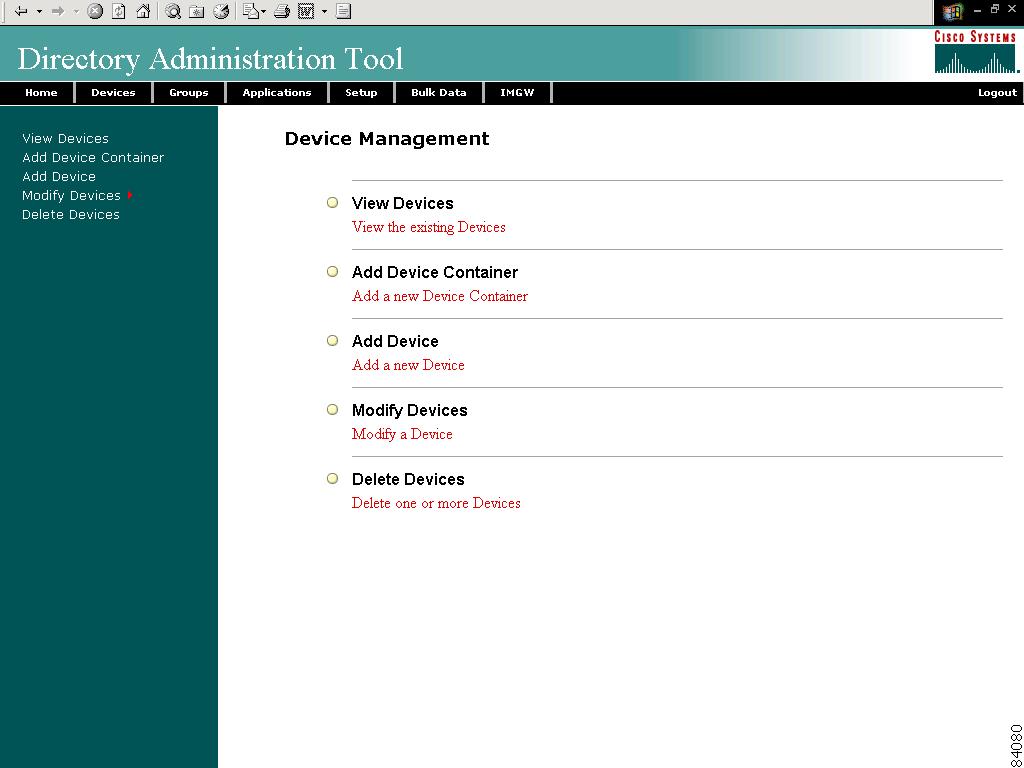Screen dimensions: 1024x768
Task: Click the Mail toolbar icon
Action: [251, 11]
